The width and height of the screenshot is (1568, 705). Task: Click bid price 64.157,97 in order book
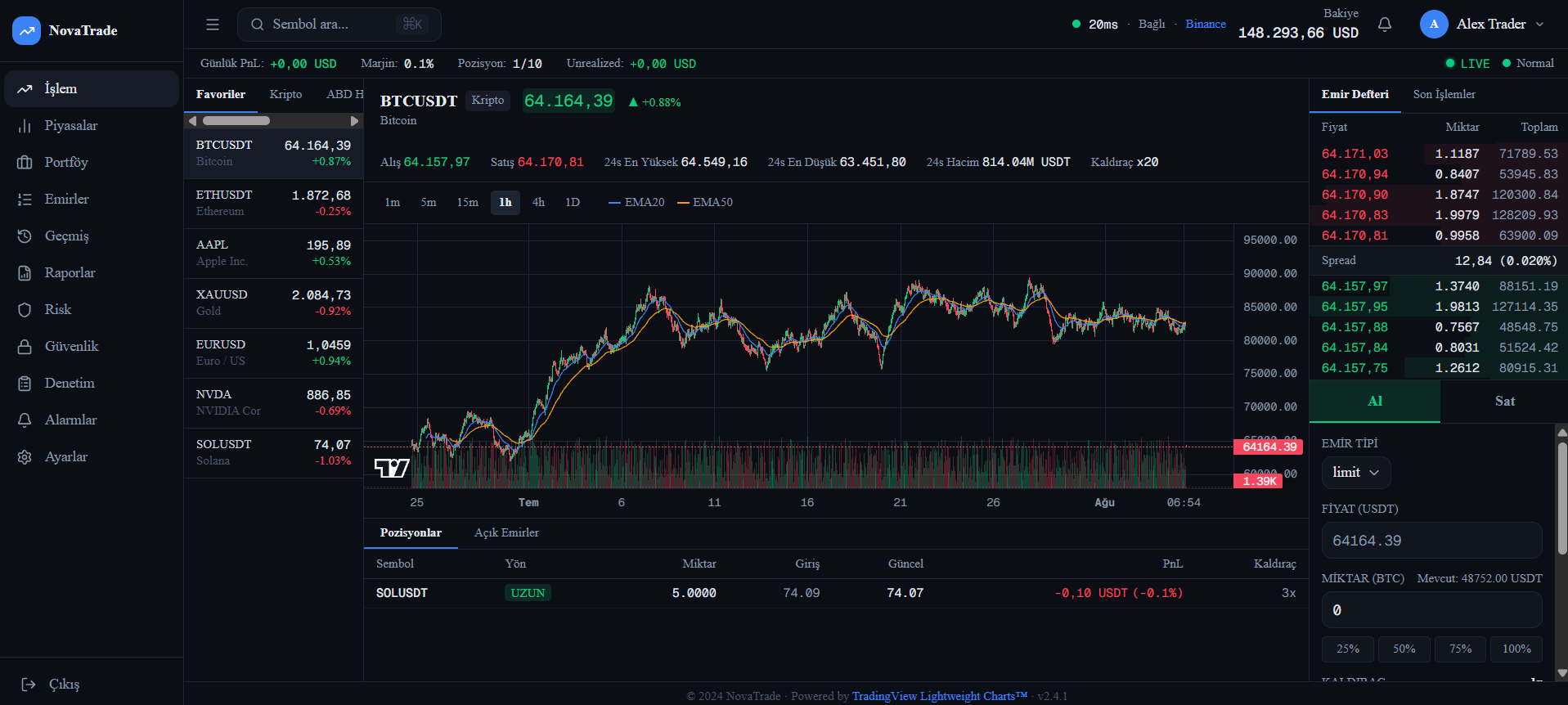(1355, 286)
